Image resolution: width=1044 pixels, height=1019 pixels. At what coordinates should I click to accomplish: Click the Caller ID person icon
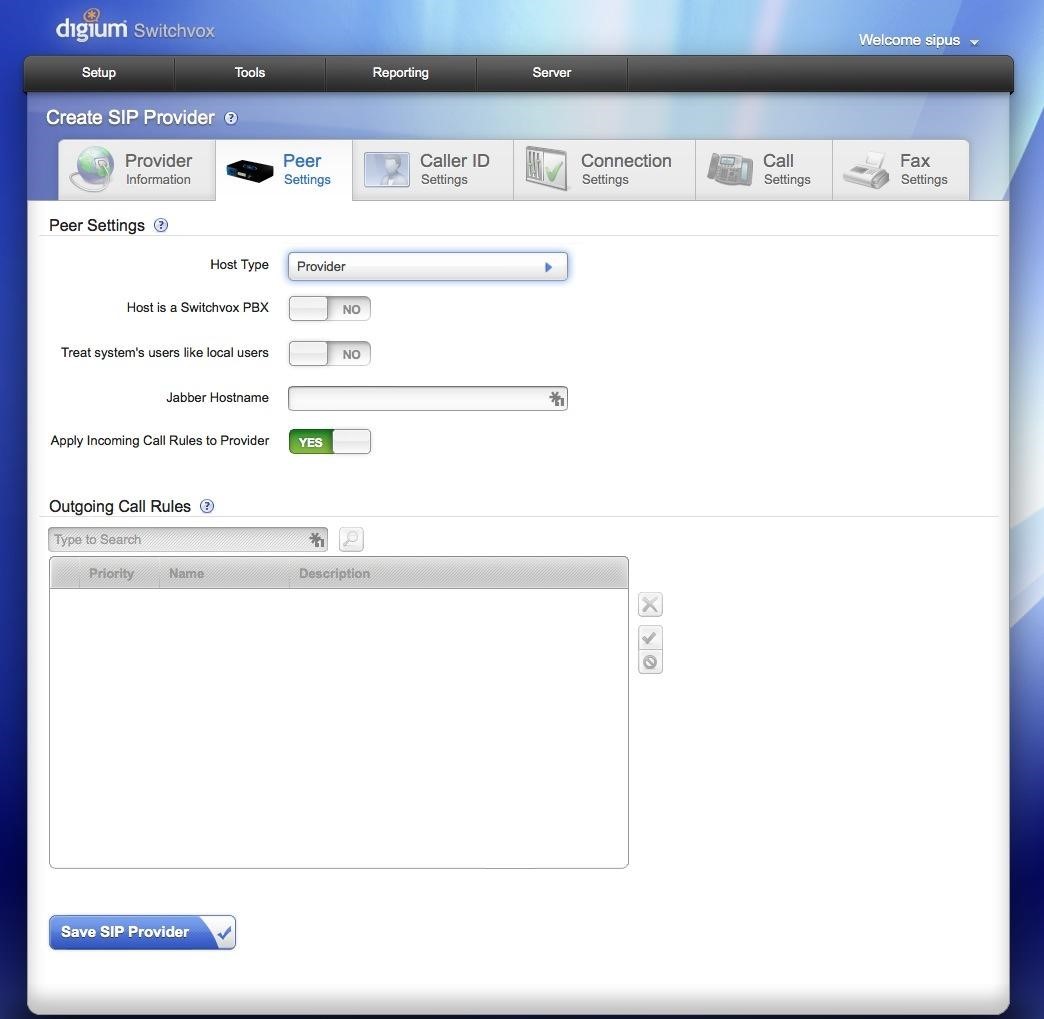pyautogui.click(x=387, y=169)
